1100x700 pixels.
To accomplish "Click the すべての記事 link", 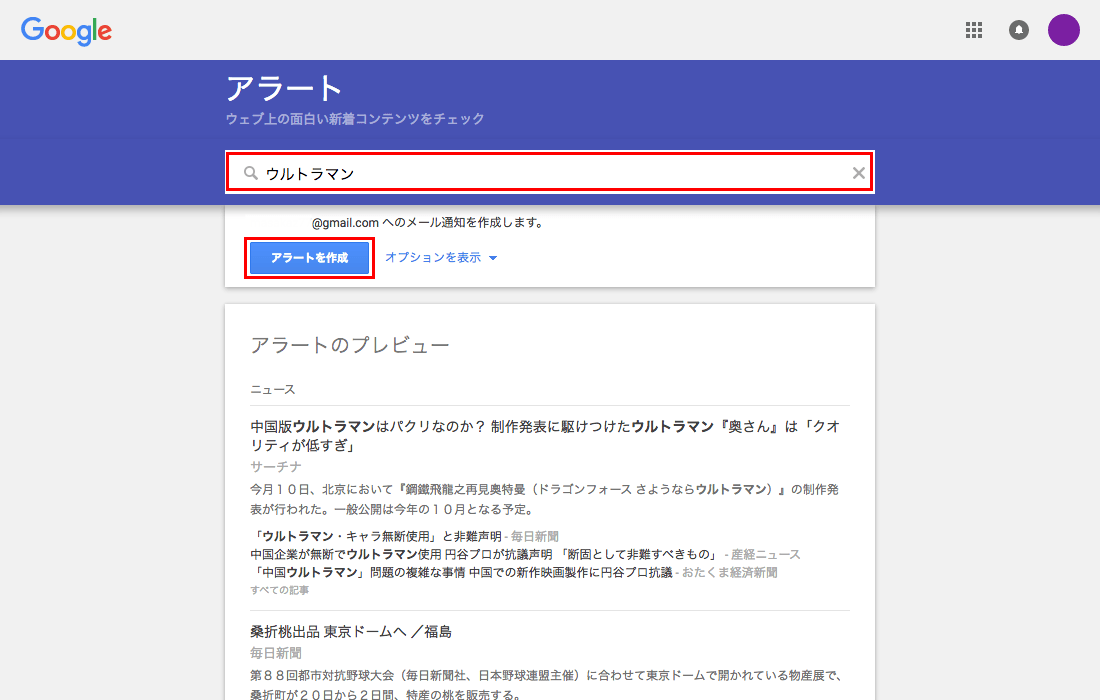I will tap(279, 590).
